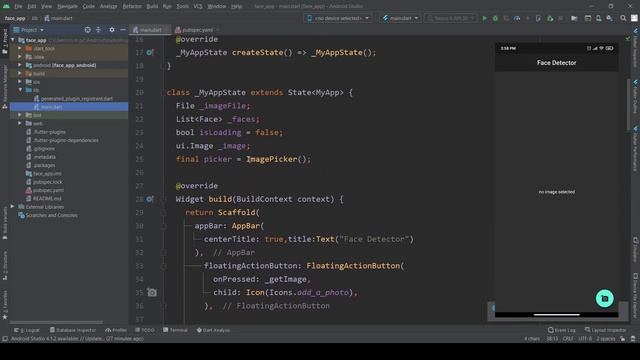Click the camera gutter icon on line 35
Viewport: 640px width, 360px height.
(x=152, y=292)
